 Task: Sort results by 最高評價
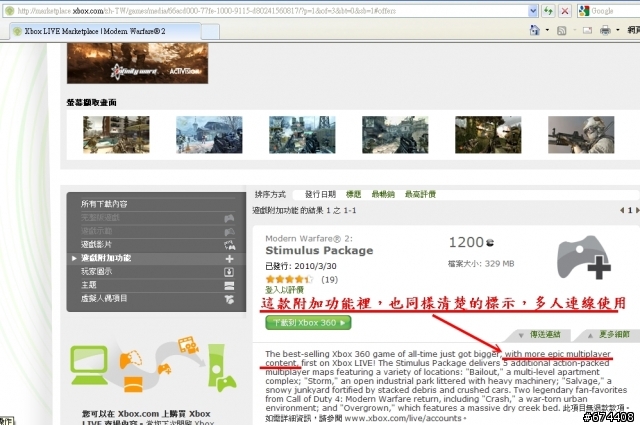click(420, 194)
